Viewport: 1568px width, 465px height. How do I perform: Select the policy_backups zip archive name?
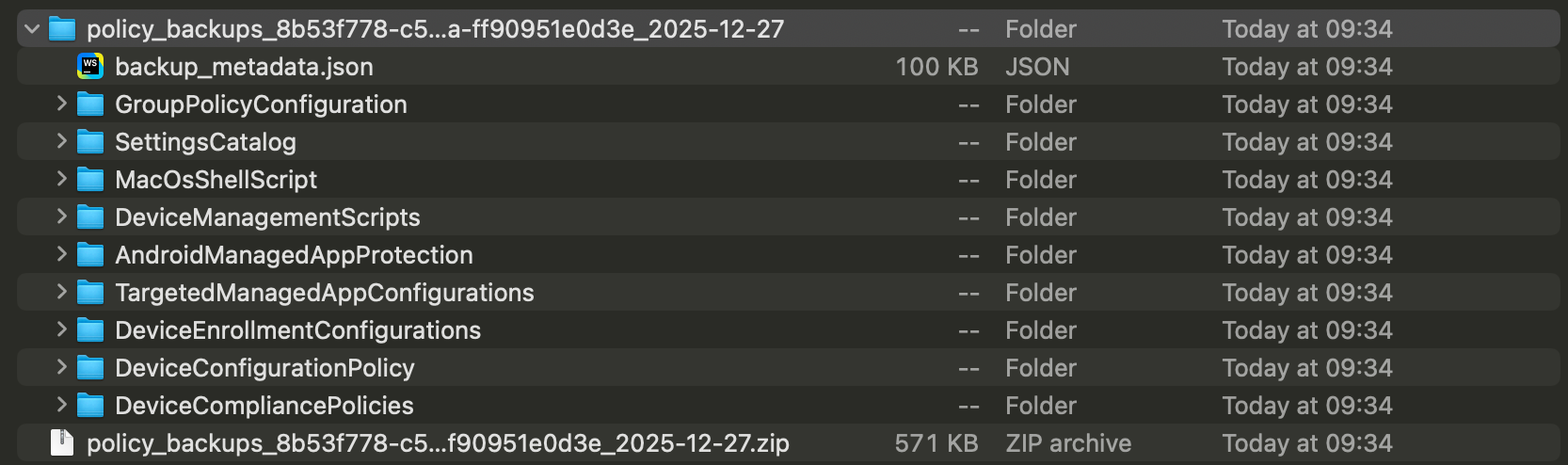click(438, 443)
